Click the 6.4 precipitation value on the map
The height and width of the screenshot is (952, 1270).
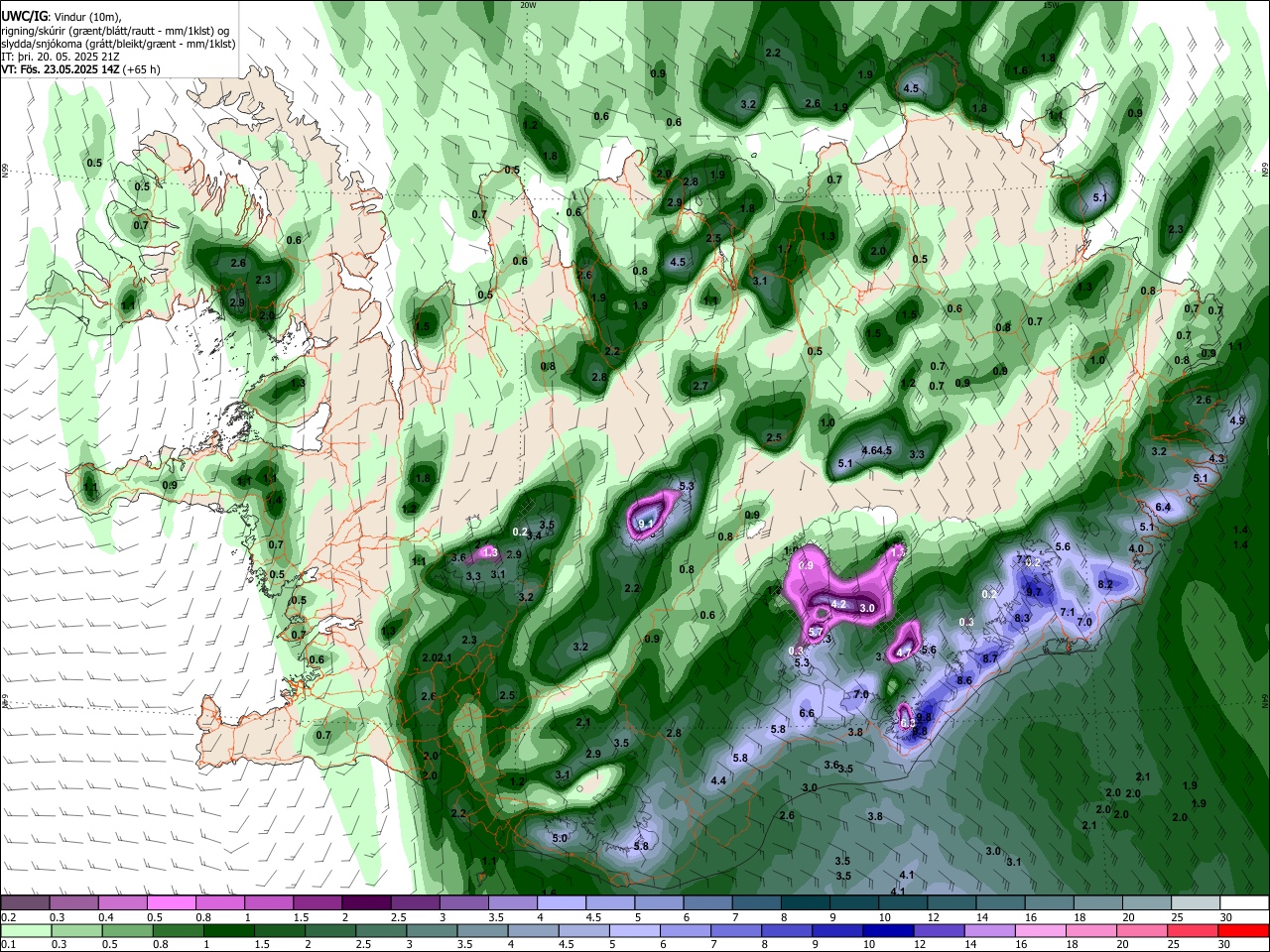[x=1164, y=507]
